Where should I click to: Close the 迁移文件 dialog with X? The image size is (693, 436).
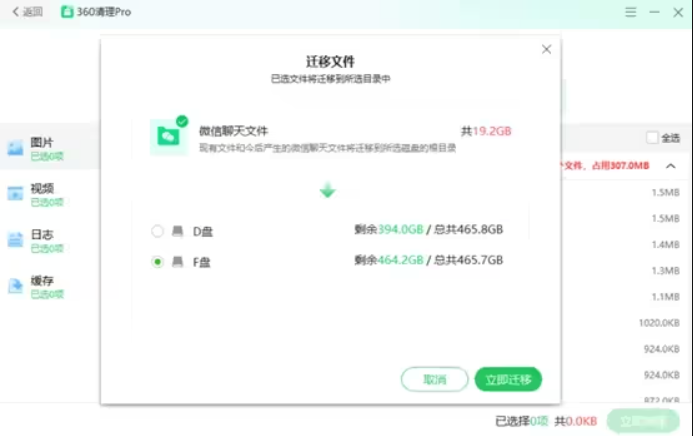[546, 49]
